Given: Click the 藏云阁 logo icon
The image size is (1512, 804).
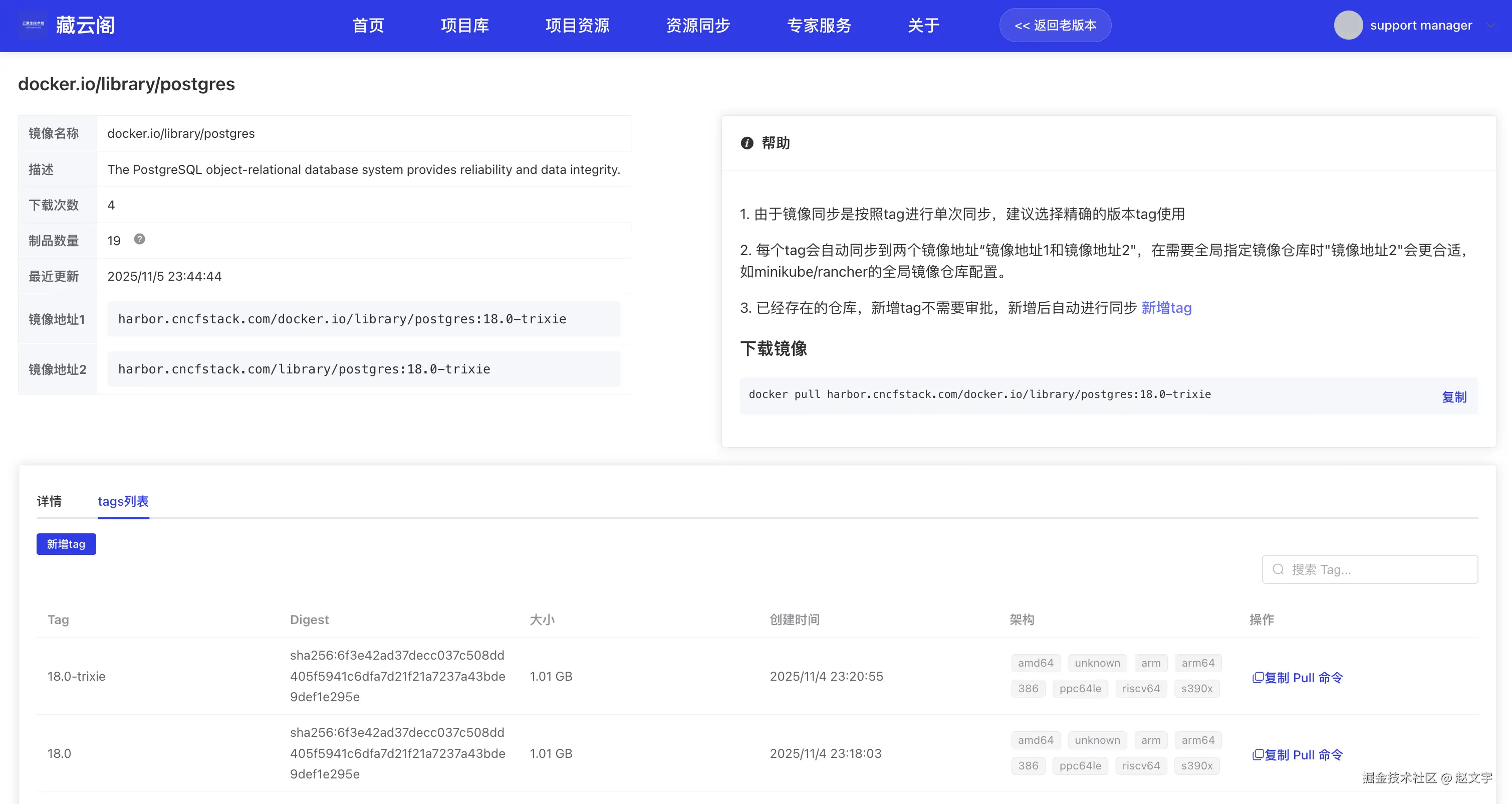Looking at the screenshot, I should tap(33, 25).
